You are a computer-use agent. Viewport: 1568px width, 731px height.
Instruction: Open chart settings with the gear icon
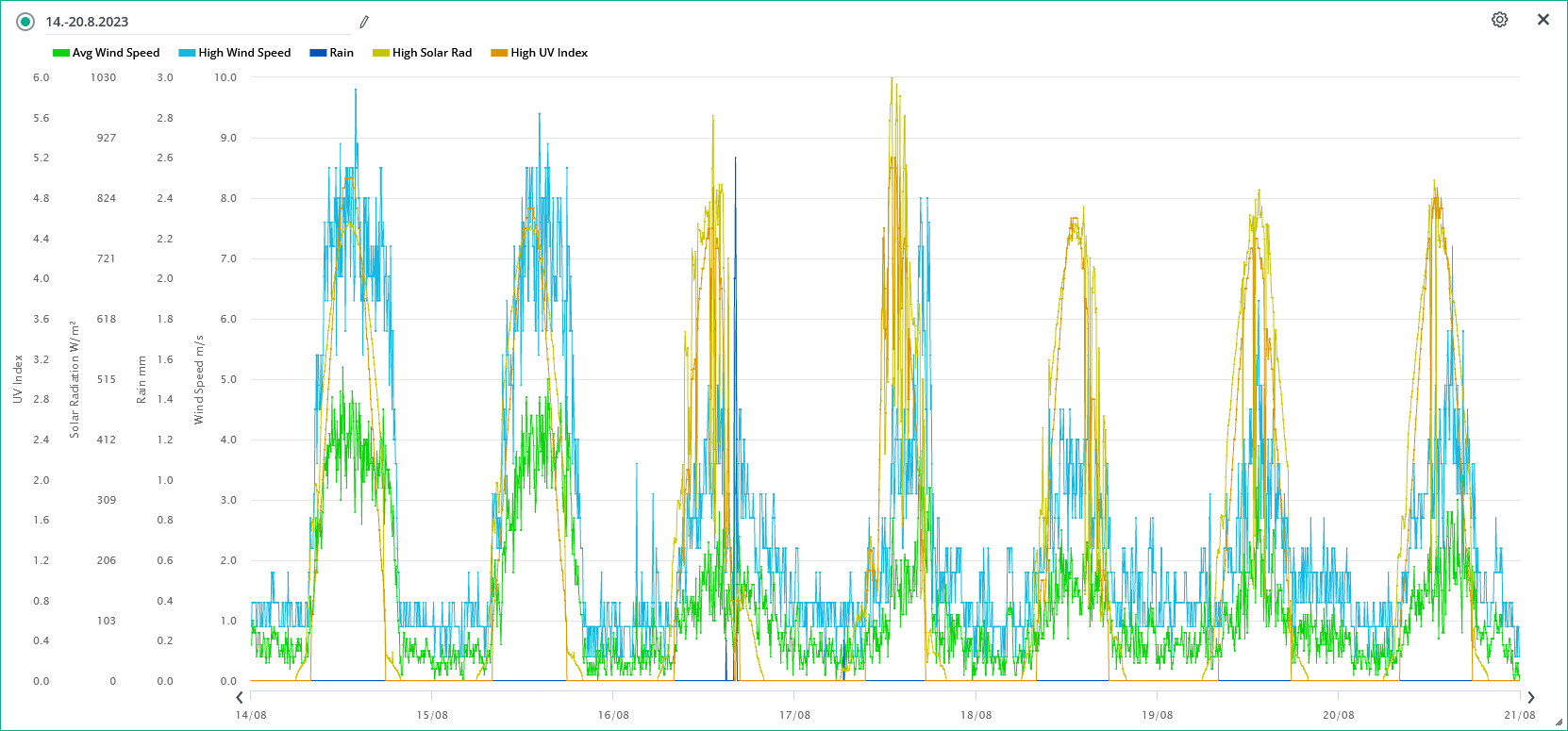tap(1499, 20)
